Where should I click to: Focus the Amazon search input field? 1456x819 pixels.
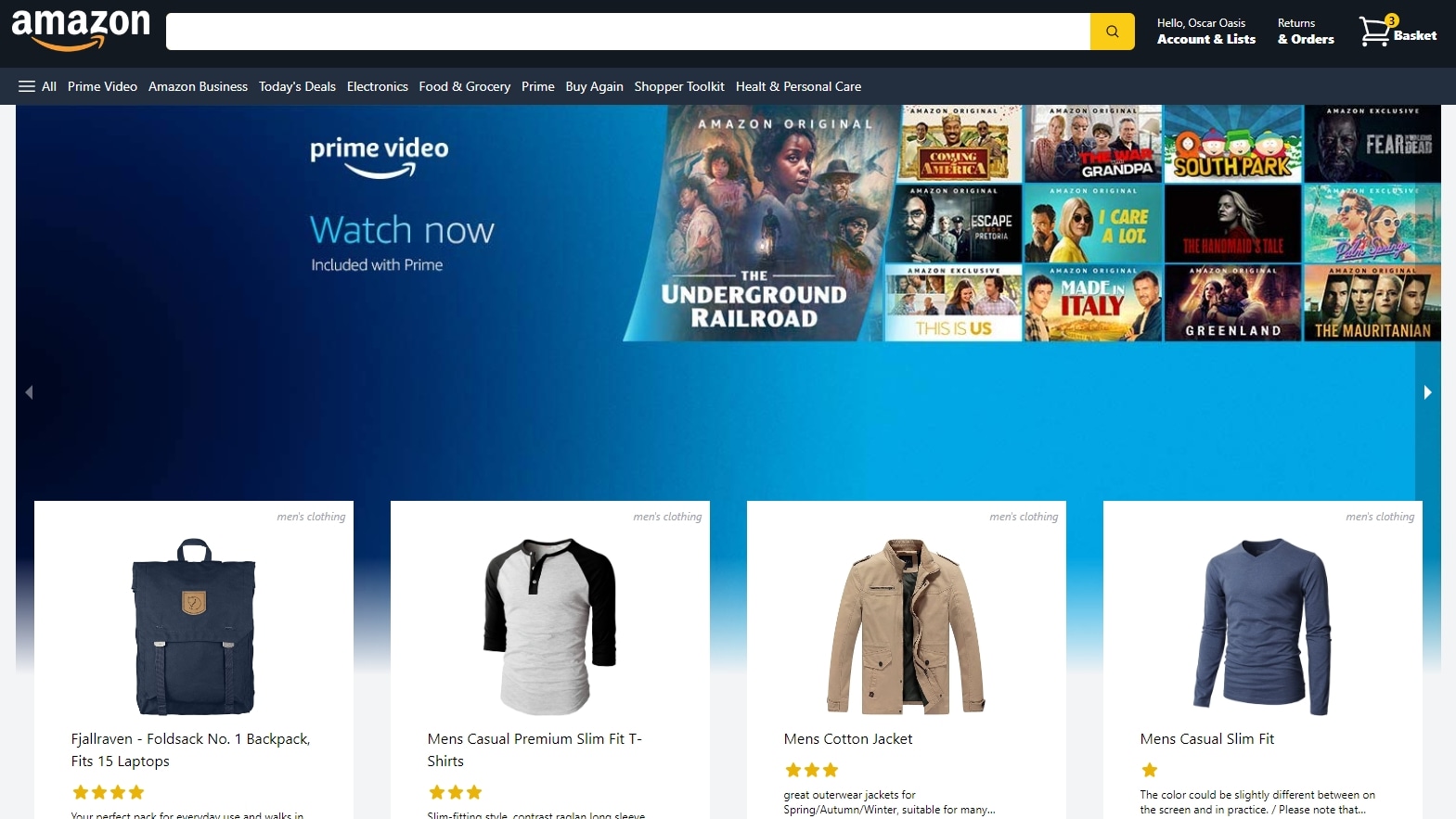(628, 32)
